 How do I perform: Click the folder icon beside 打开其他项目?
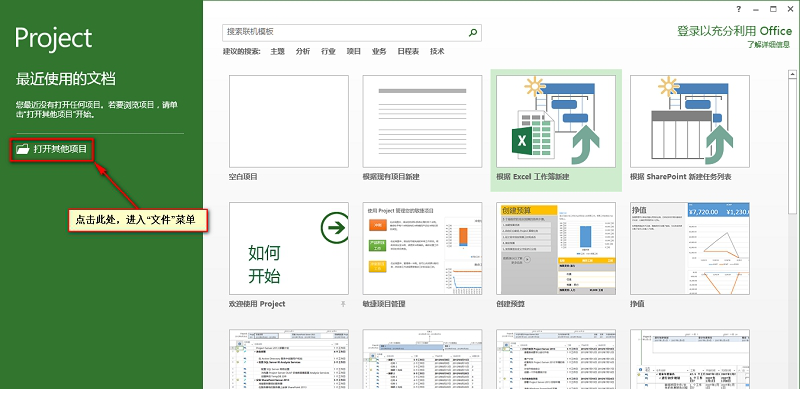(x=22, y=149)
